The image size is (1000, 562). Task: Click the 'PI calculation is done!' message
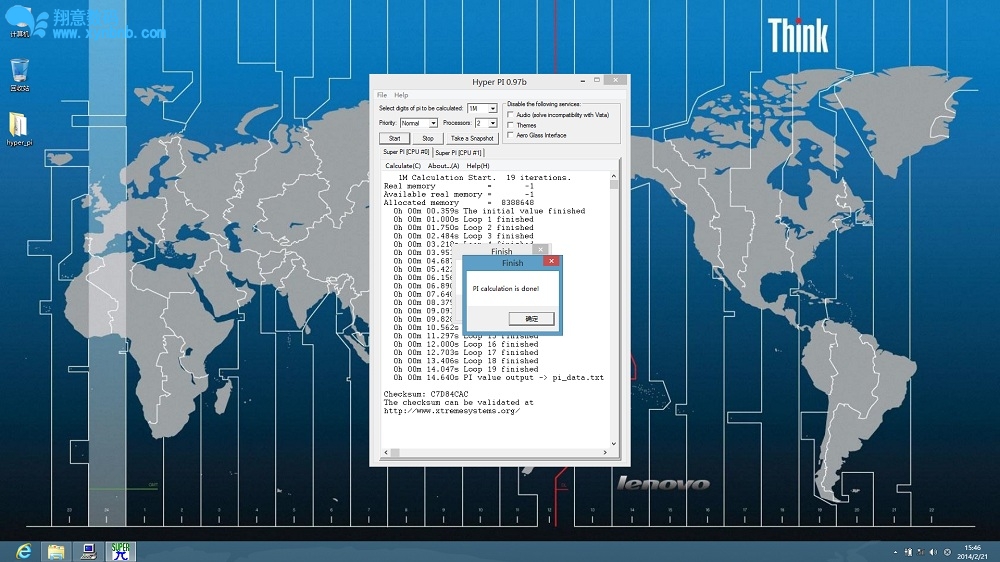pos(506,289)
